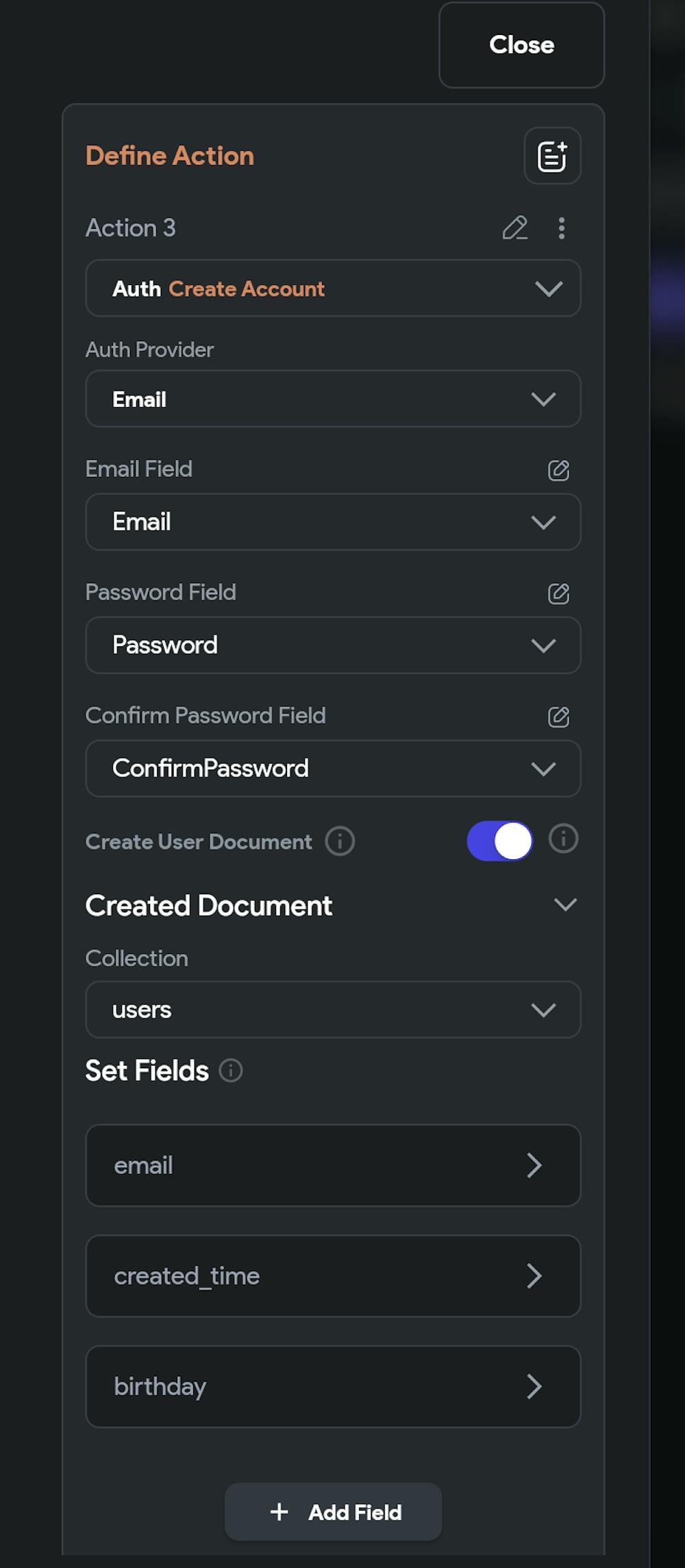Open the Collection dropdown showing users
Screen dimensions: 685x1568
[333, 1009]
